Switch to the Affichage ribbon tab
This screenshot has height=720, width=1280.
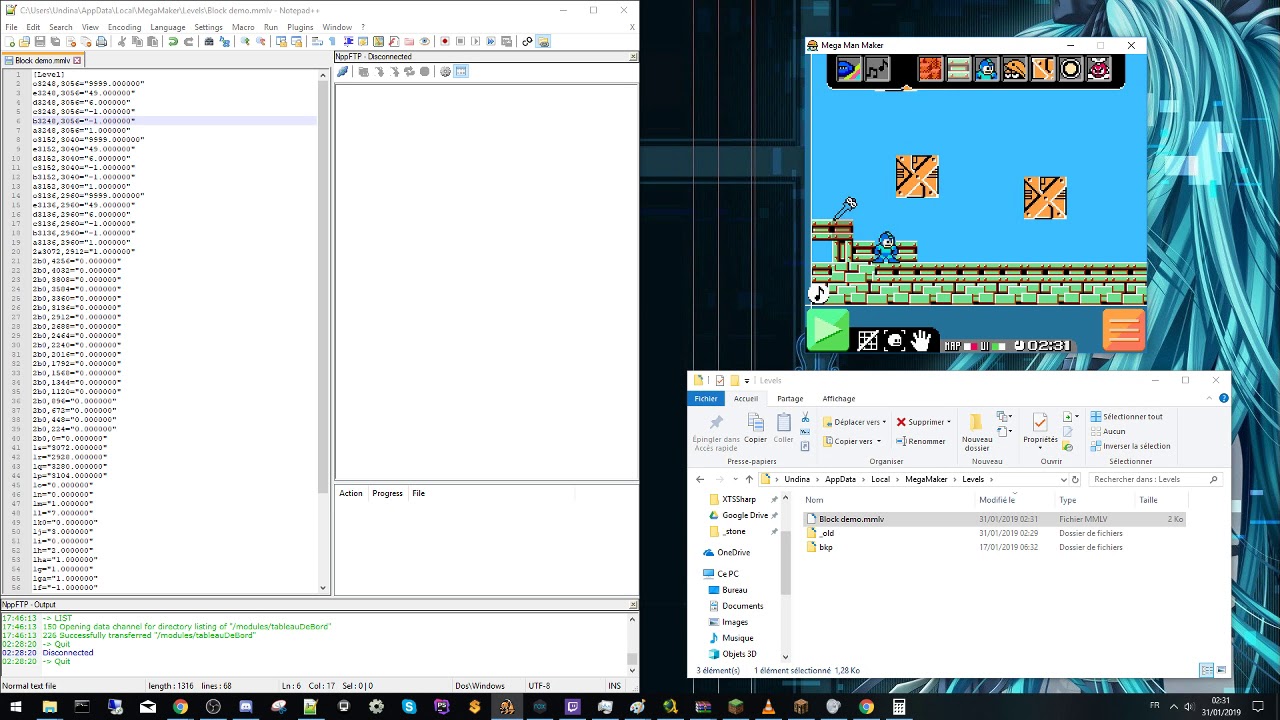pyautogui.click(x=838, y=398)
